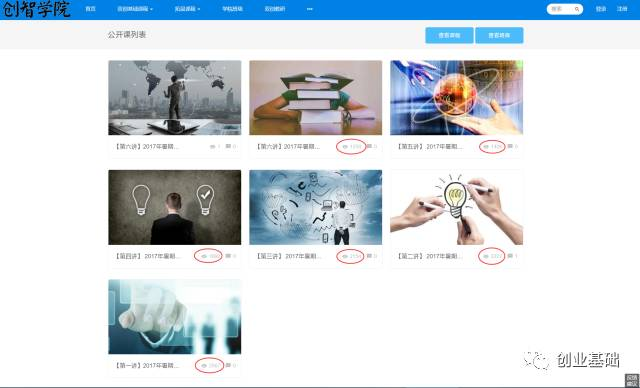This screenshot has height=388, width=640.
Task: Click the QR code icon at bottom-right corner
Action: pos(632,380)
